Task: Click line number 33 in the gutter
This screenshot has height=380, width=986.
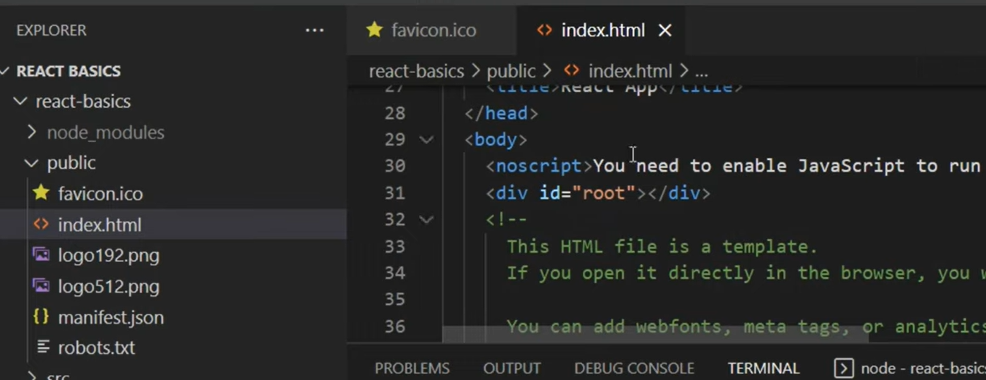Action: (x=394, y=246)
